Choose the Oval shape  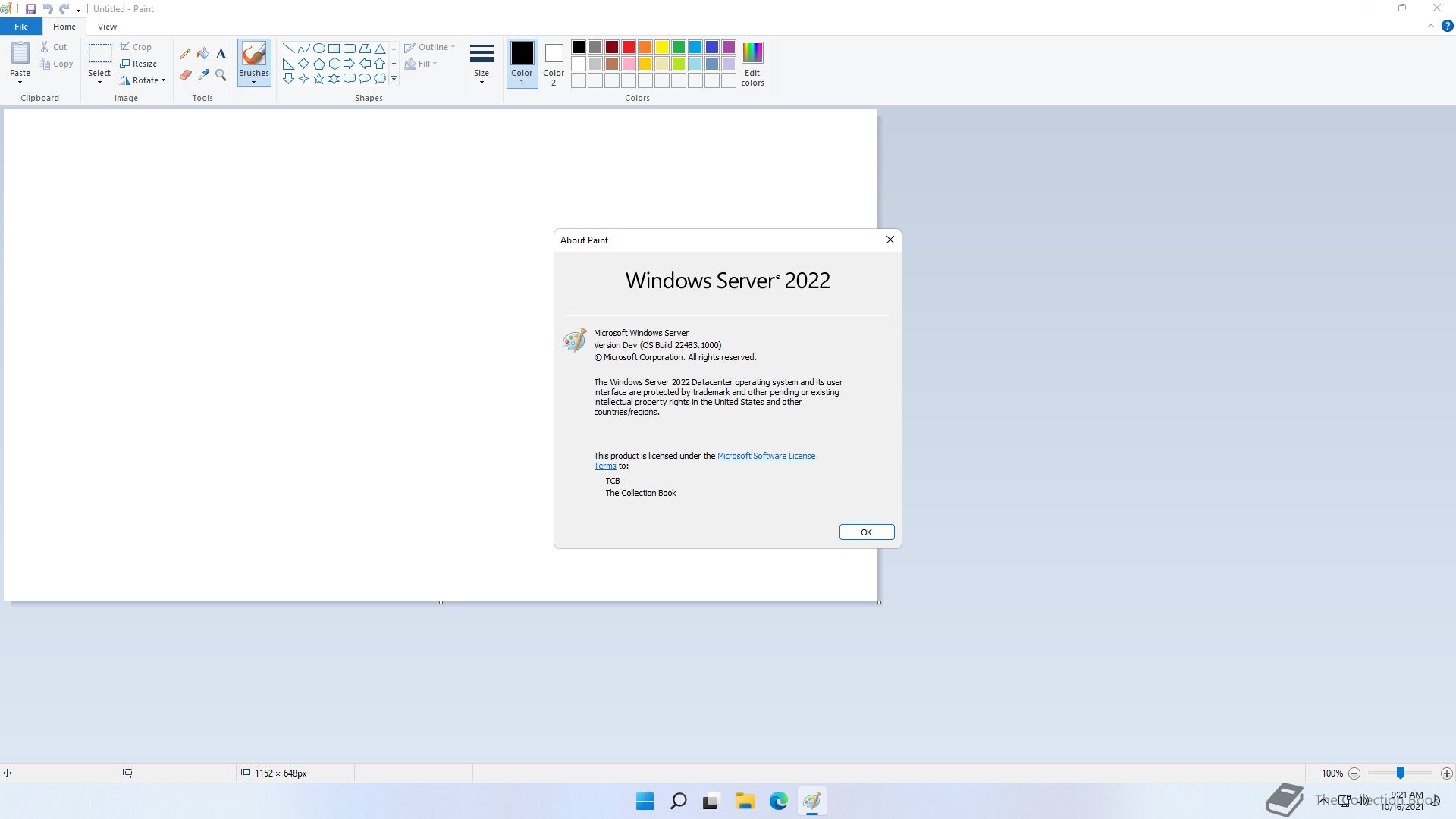click(x=318, y=49)
